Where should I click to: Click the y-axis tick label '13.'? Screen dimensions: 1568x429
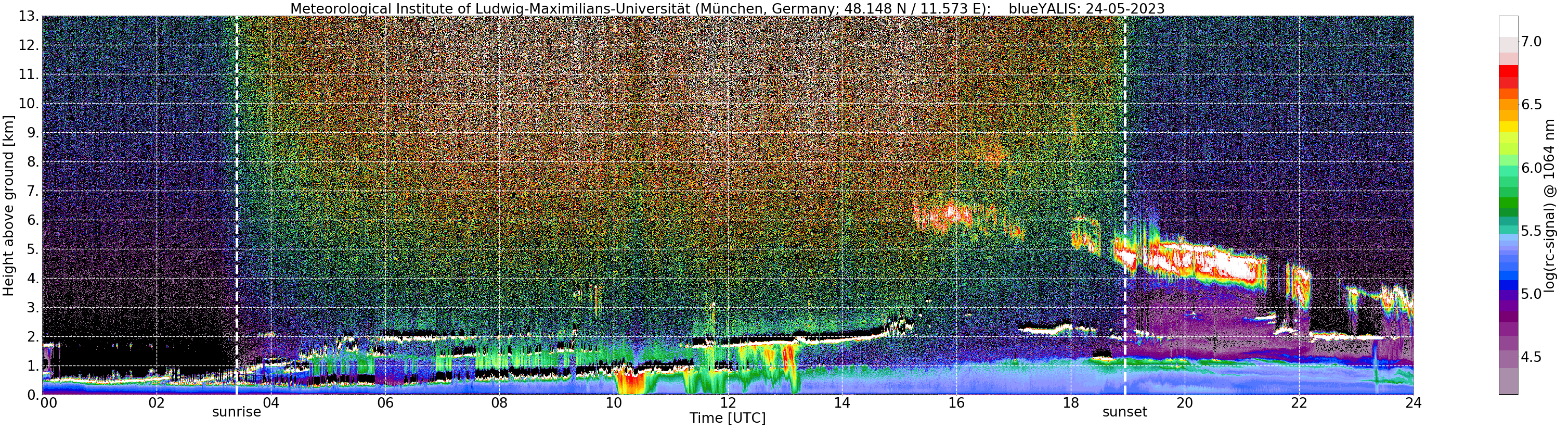[x=29, y=17]
